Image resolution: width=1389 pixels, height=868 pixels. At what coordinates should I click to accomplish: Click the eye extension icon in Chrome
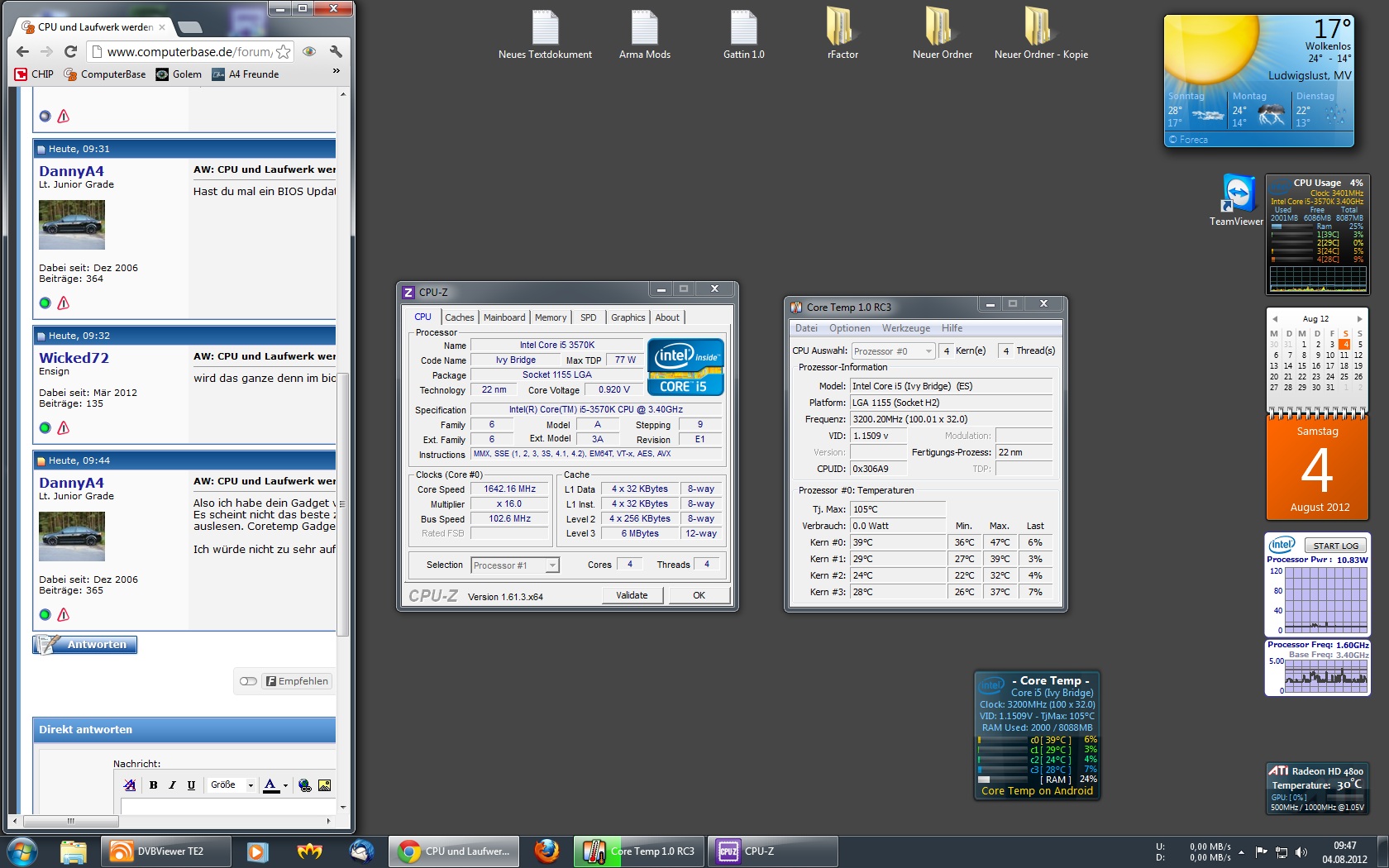[309, 51]
